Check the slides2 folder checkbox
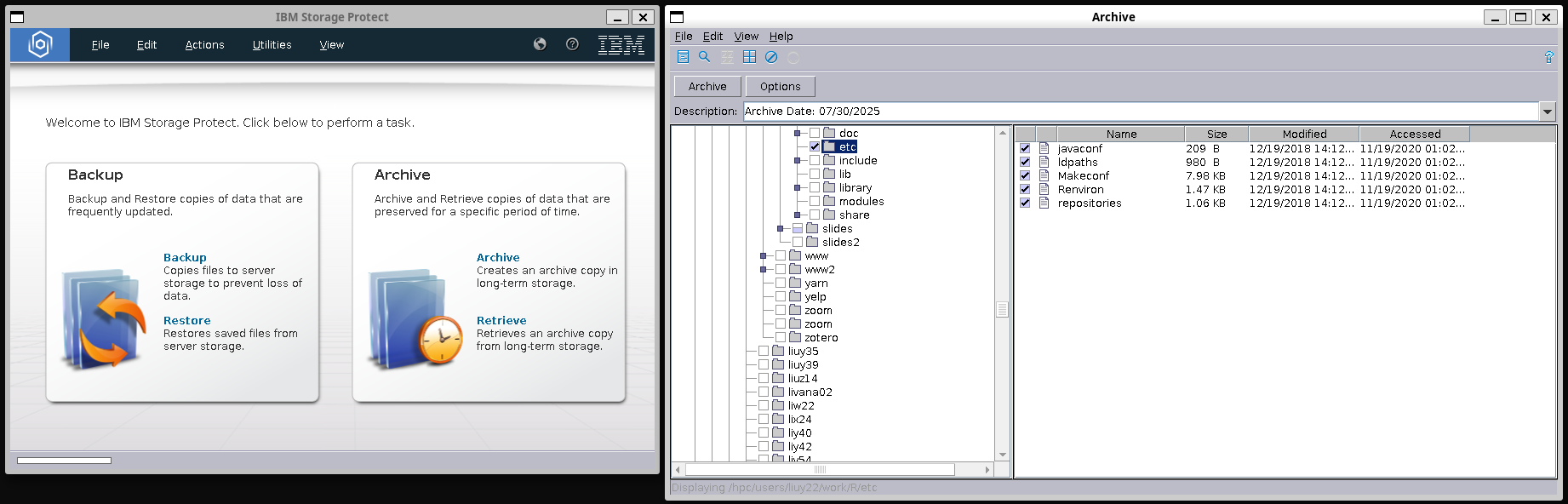 tap(798, 242)
